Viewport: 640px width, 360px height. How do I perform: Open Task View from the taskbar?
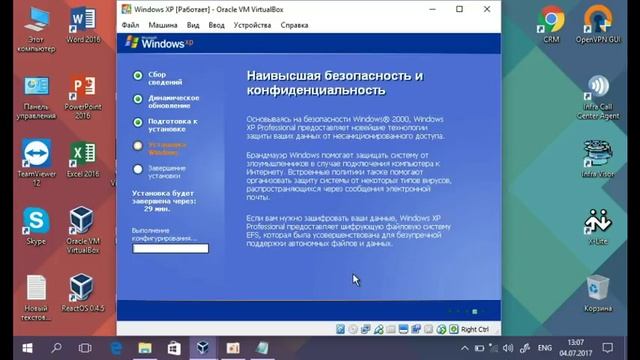click(85, 348)
